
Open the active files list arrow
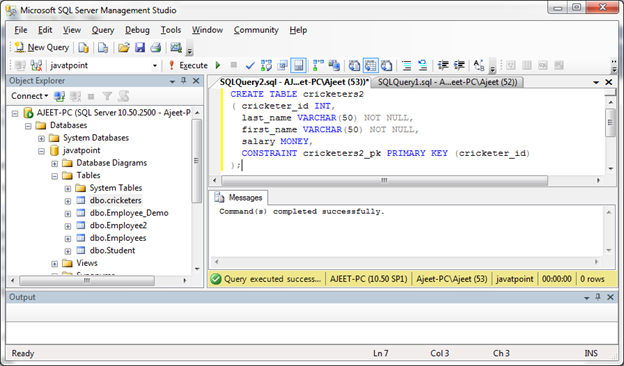point(596,82)
